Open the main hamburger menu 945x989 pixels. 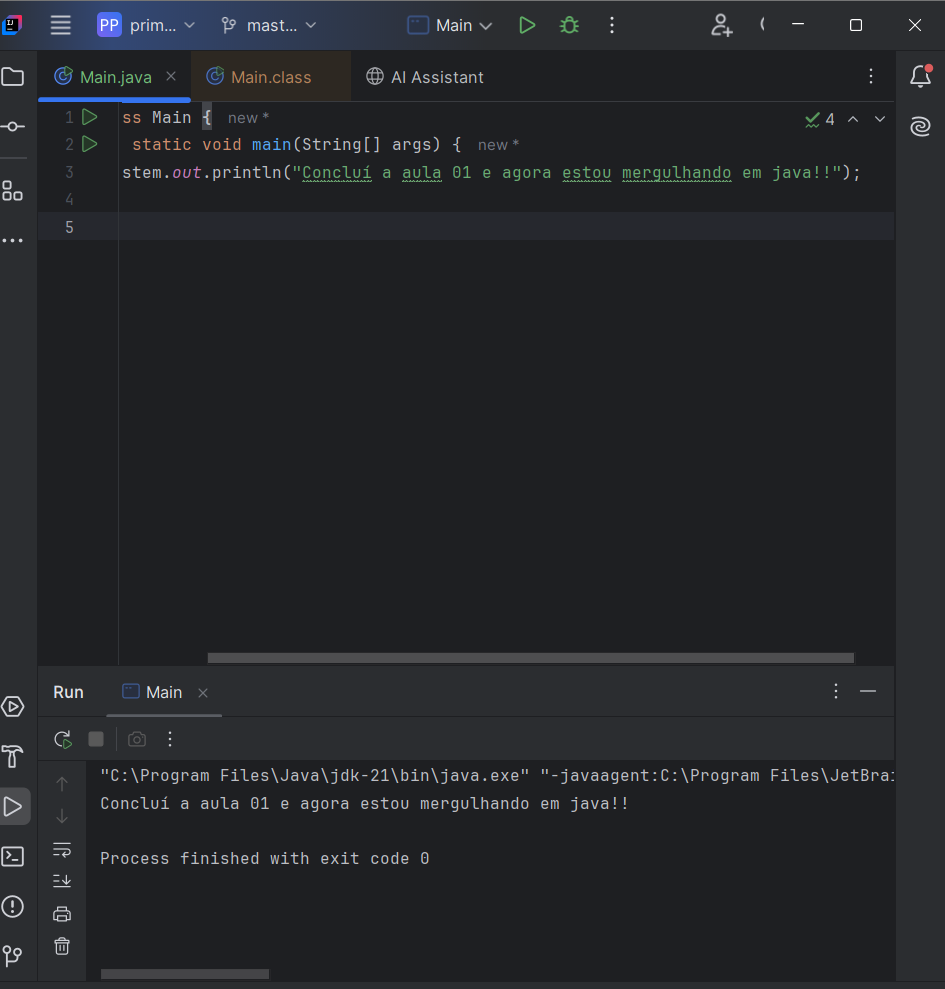click(x=61, y=25)
